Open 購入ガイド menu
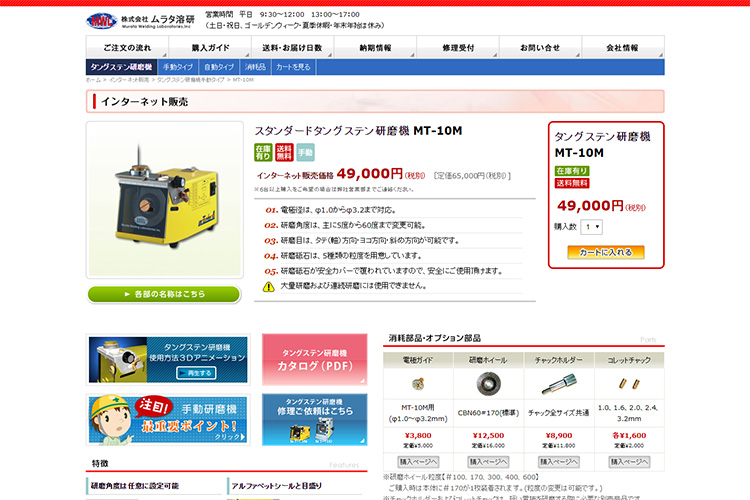750x500 pixels. pyautogui.click(x=210, y=47)
